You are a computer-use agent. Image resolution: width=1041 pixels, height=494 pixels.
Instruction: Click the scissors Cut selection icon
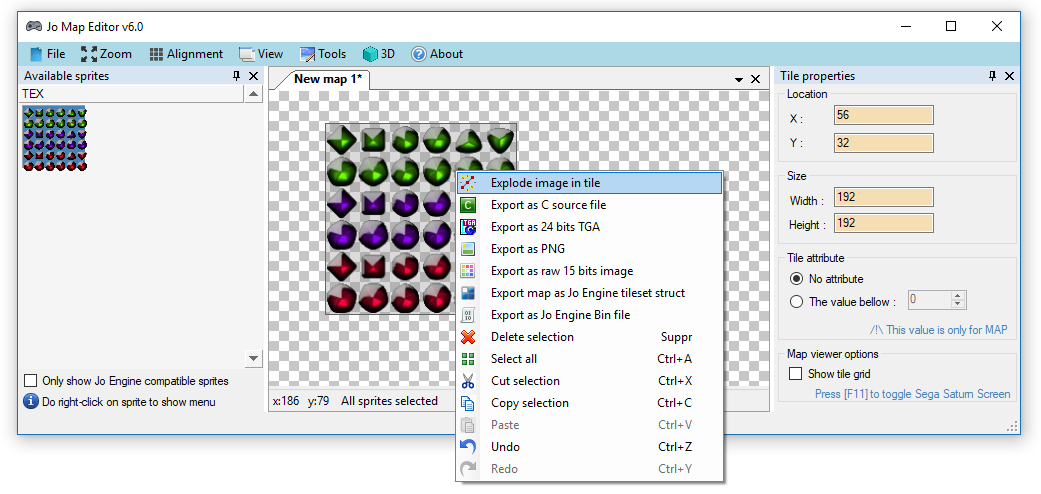[x=468, y=380]
